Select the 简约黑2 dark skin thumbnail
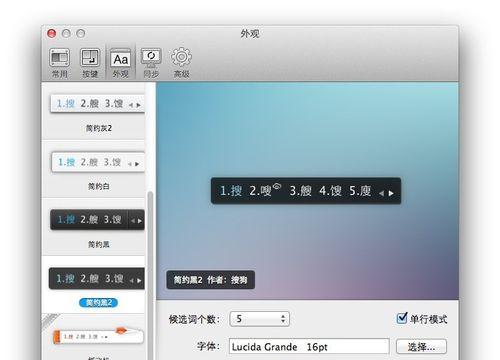 pyautogui.click(x=97, y=278)
